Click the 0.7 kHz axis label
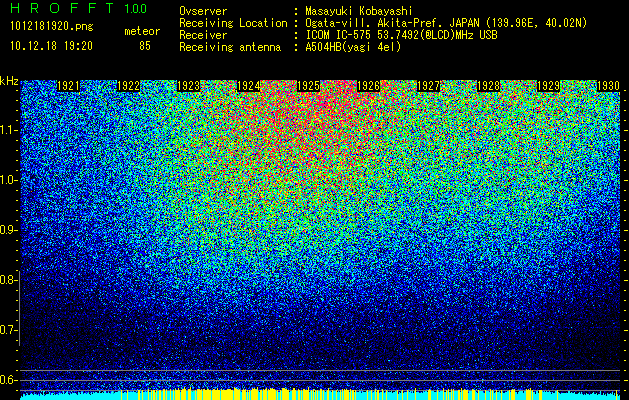 [x=8, y=330]
